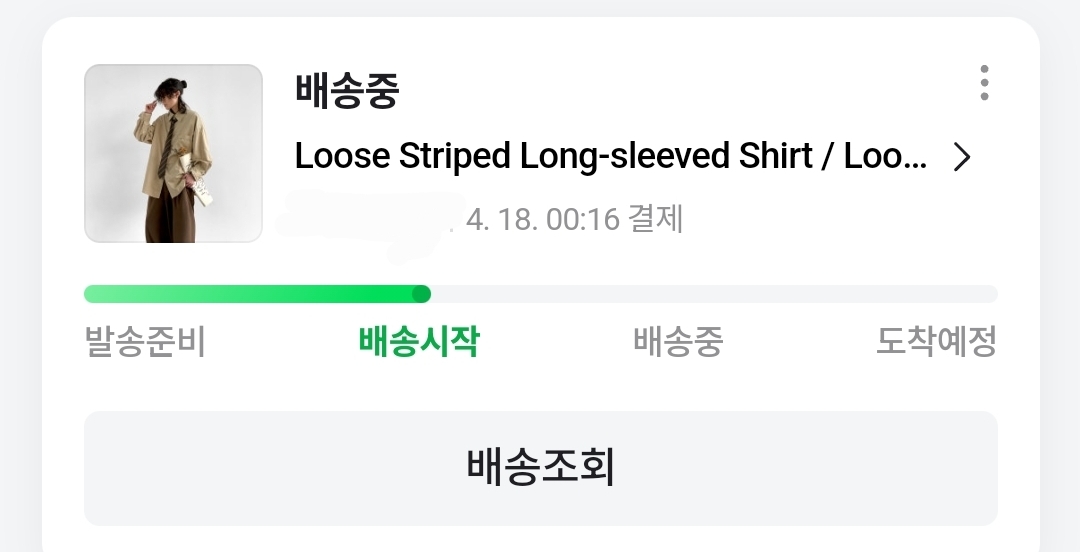Expand order details with the right chevron
This screenshot has width=1080, height=552.
coord(962,157)
